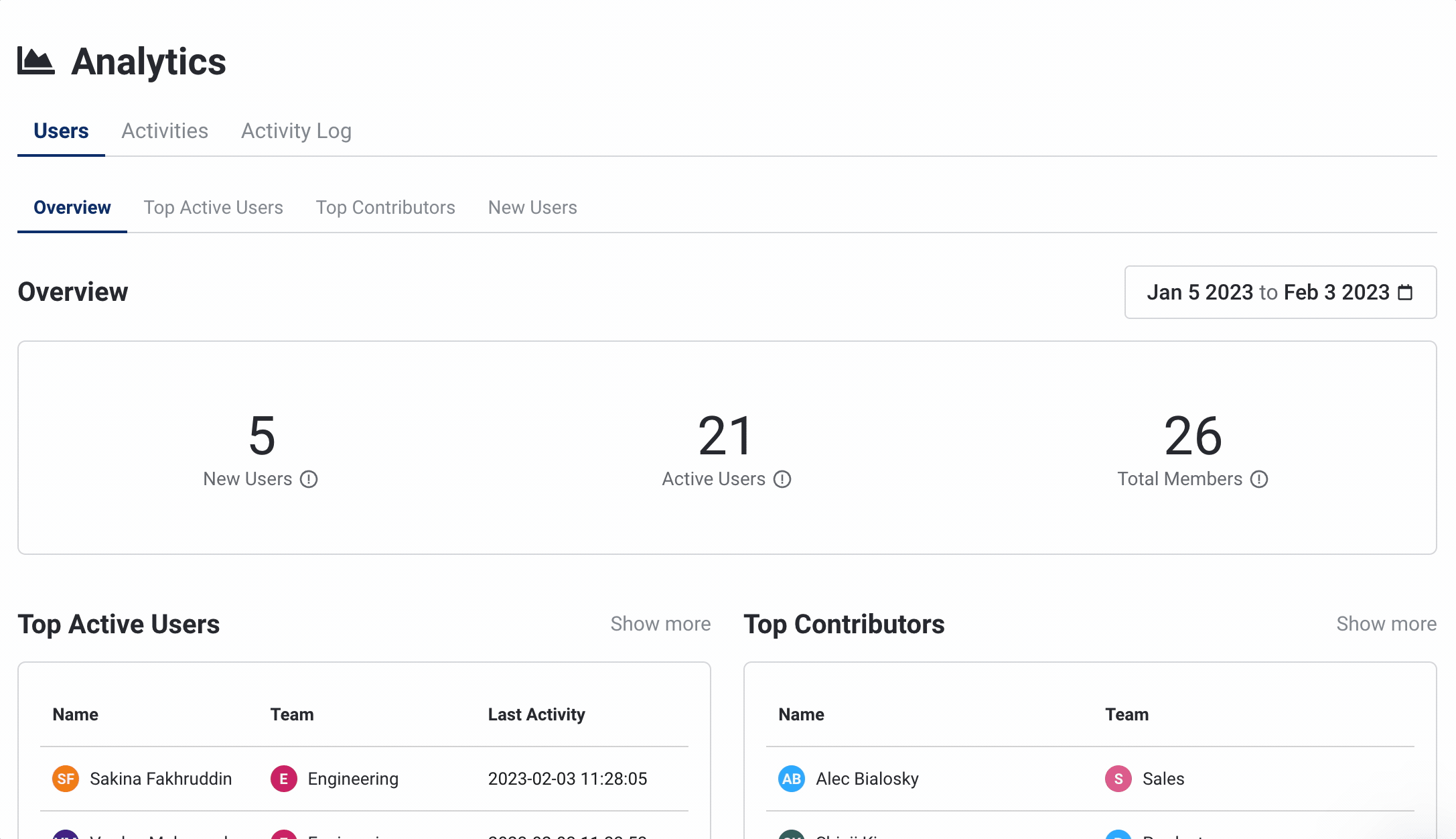Select the Top Active Users sub-tab
The image size is (1456, 839).
[x=213, y=208]
